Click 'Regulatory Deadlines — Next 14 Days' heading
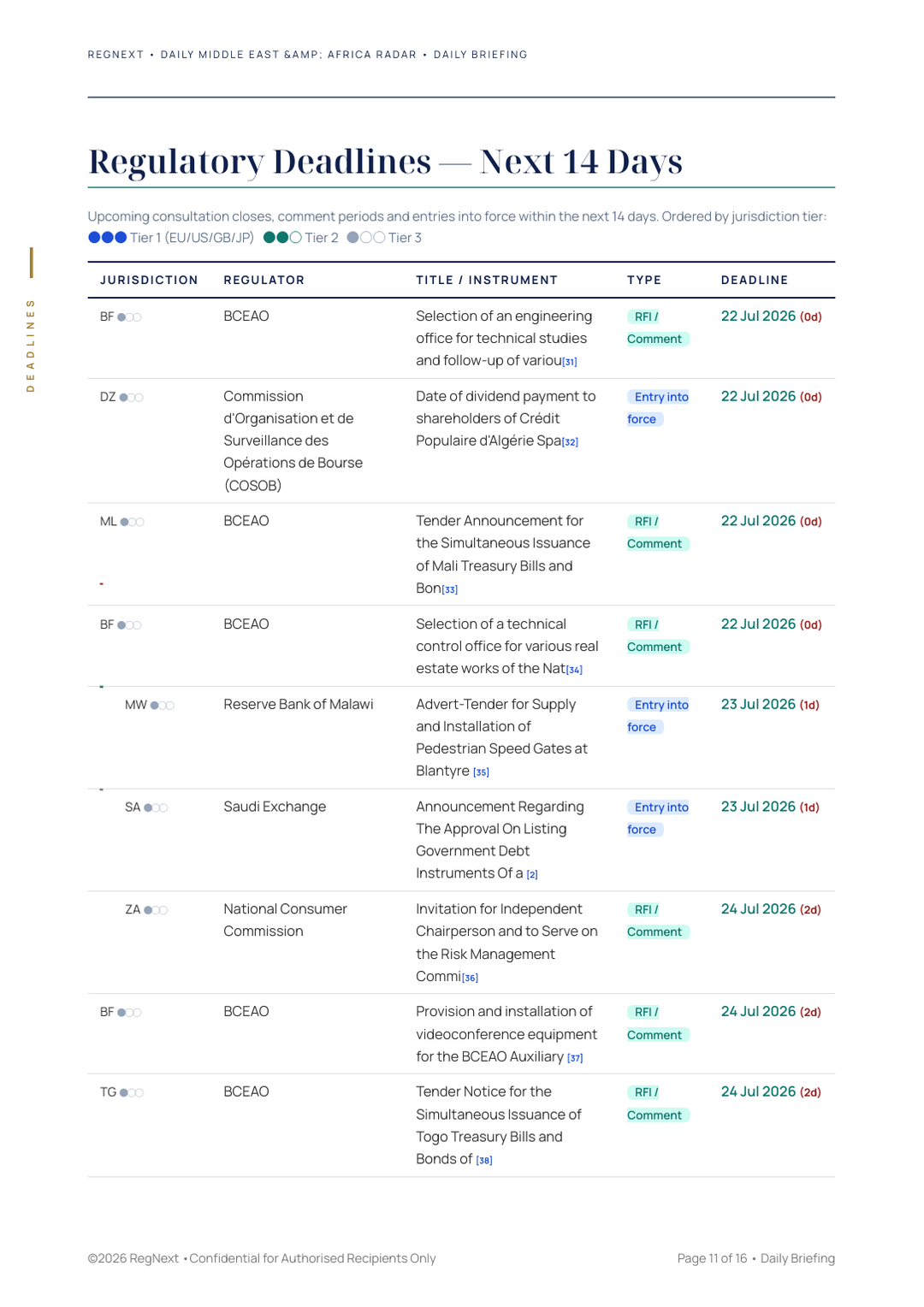 coord(386,162)
